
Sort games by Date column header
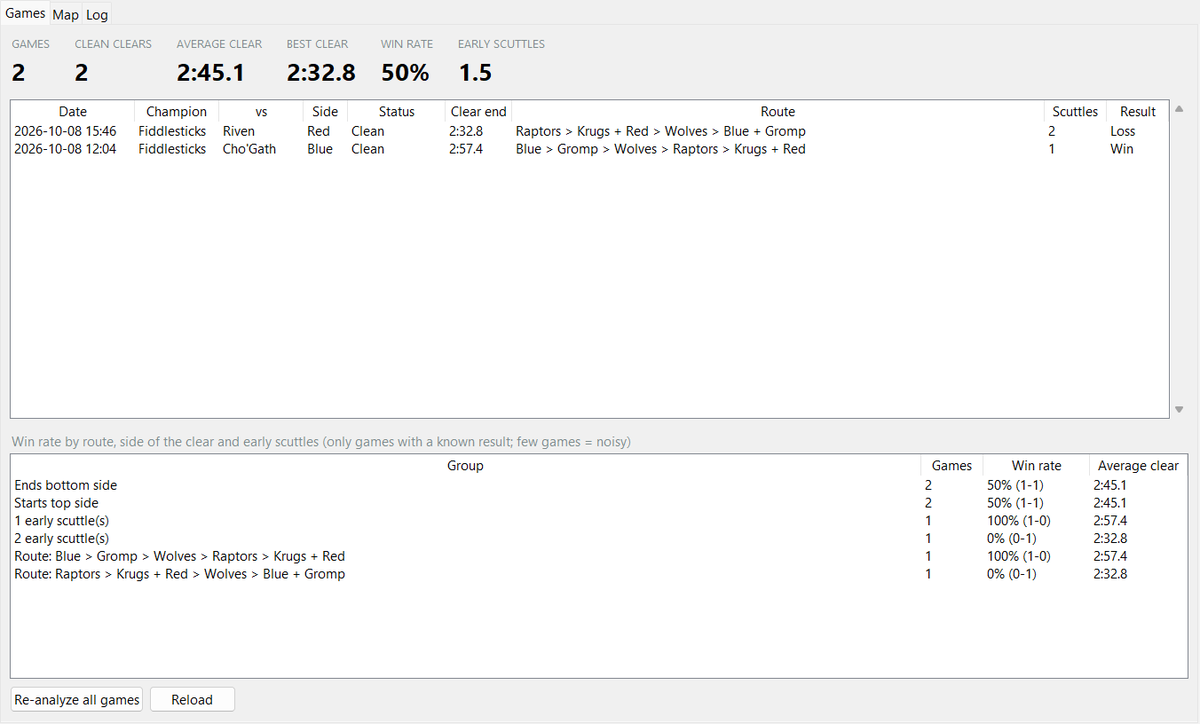[72, 112]
